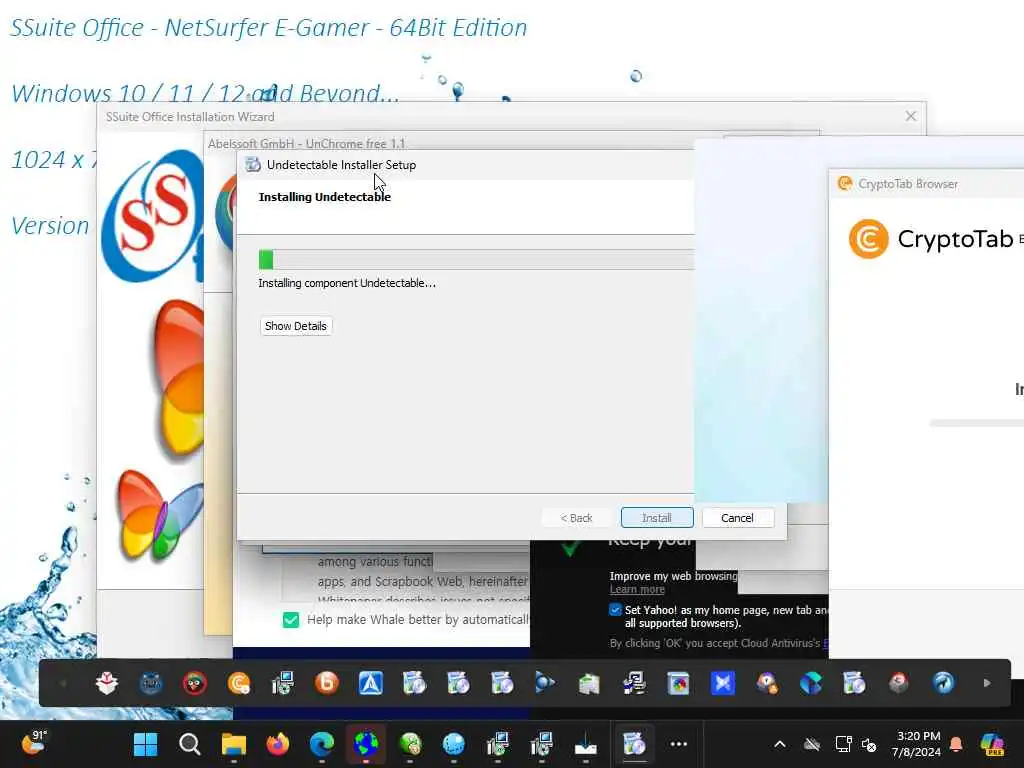This screenshot has height=768, width=1024.
Task: Open the orange 'b' circle dock icon
Action: [x=327, y=683]
